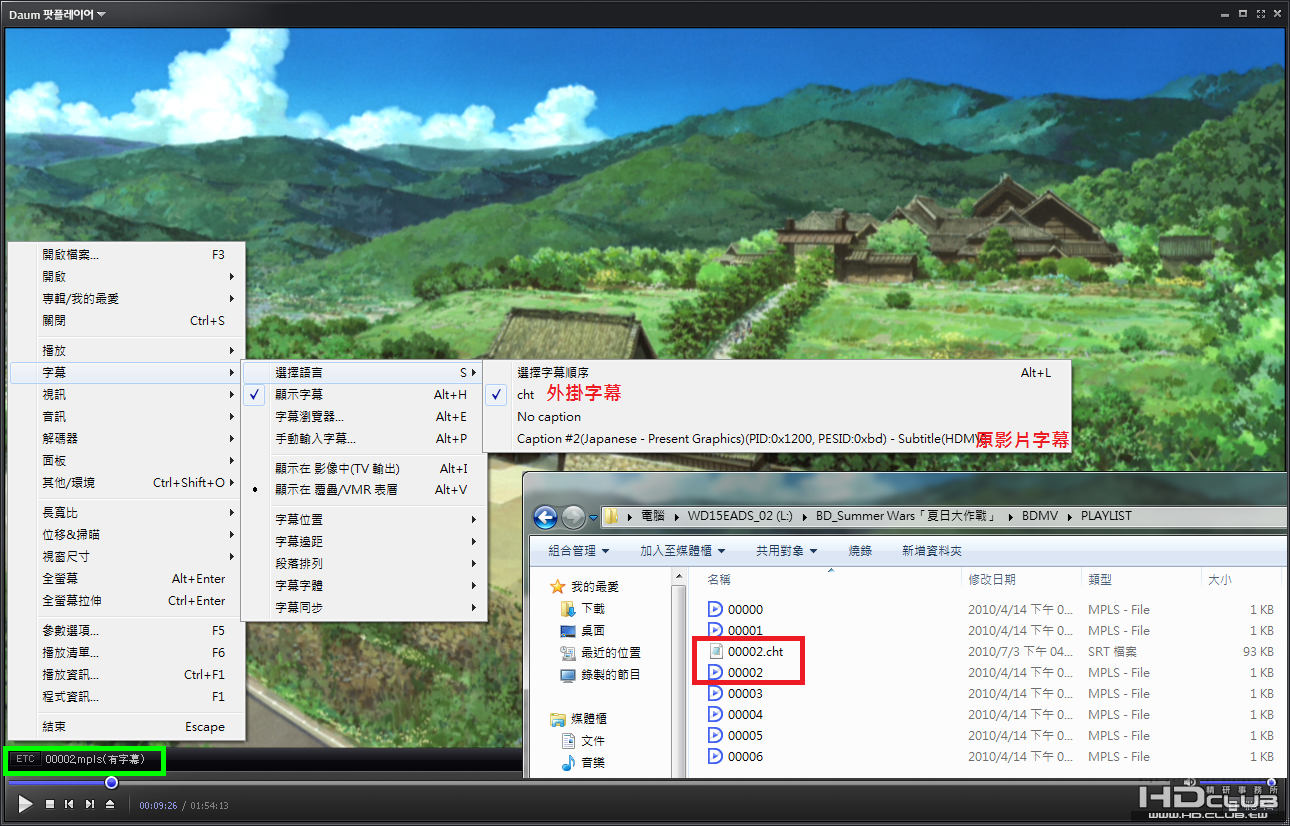This screenshot has width=1290, height=826.
Task: Click the volume slider knob
Action: (1271, 782)
